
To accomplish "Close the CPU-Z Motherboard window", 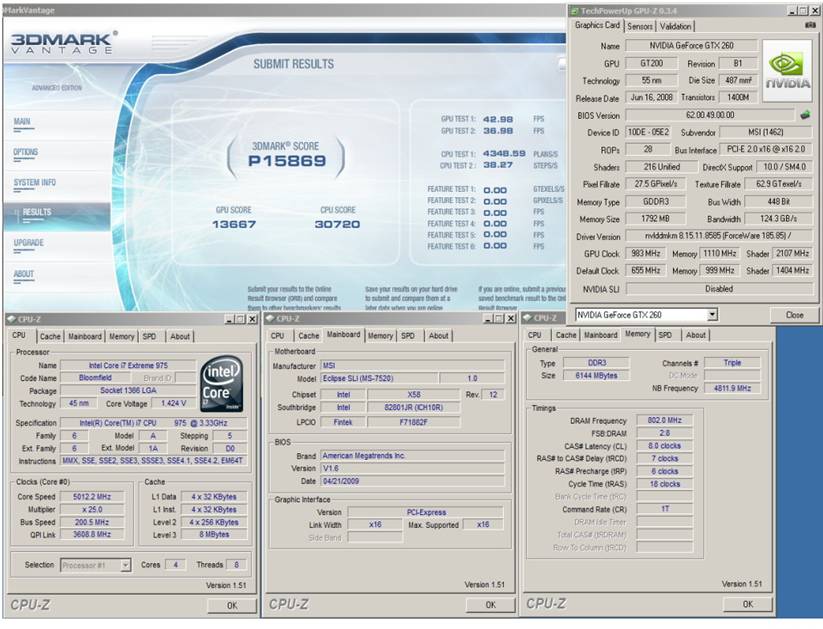I will coord(511,319).
